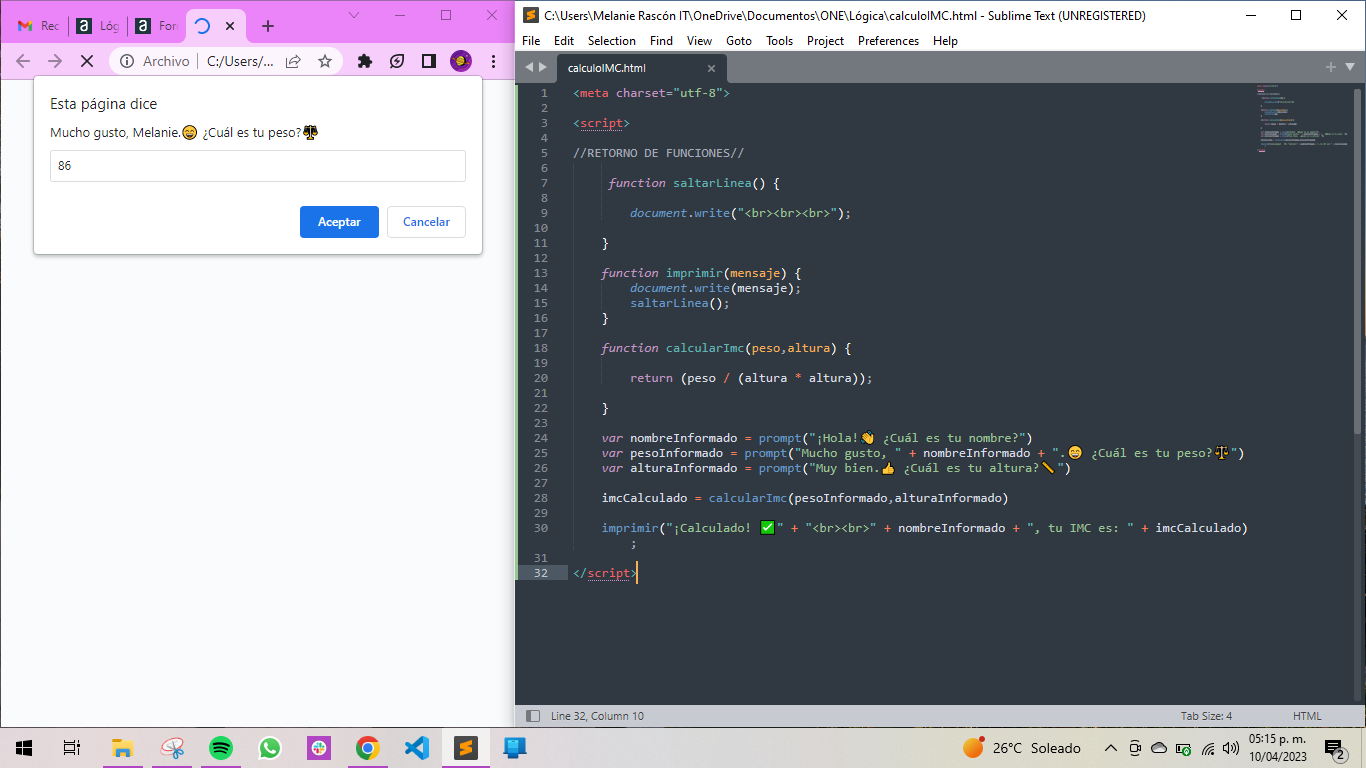Open WhatsApp from taskbar
Image resolution: width=1366 pixels, height=768 pixels.
(270, 748)
